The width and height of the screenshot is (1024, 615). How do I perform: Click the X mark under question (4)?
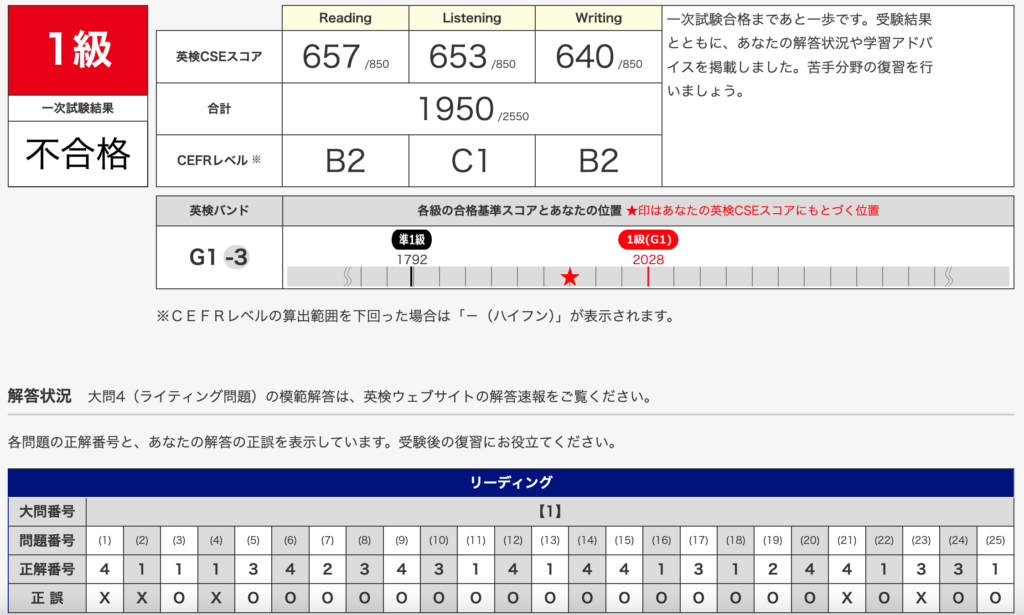pyautogui.click(x=216, y=598)
